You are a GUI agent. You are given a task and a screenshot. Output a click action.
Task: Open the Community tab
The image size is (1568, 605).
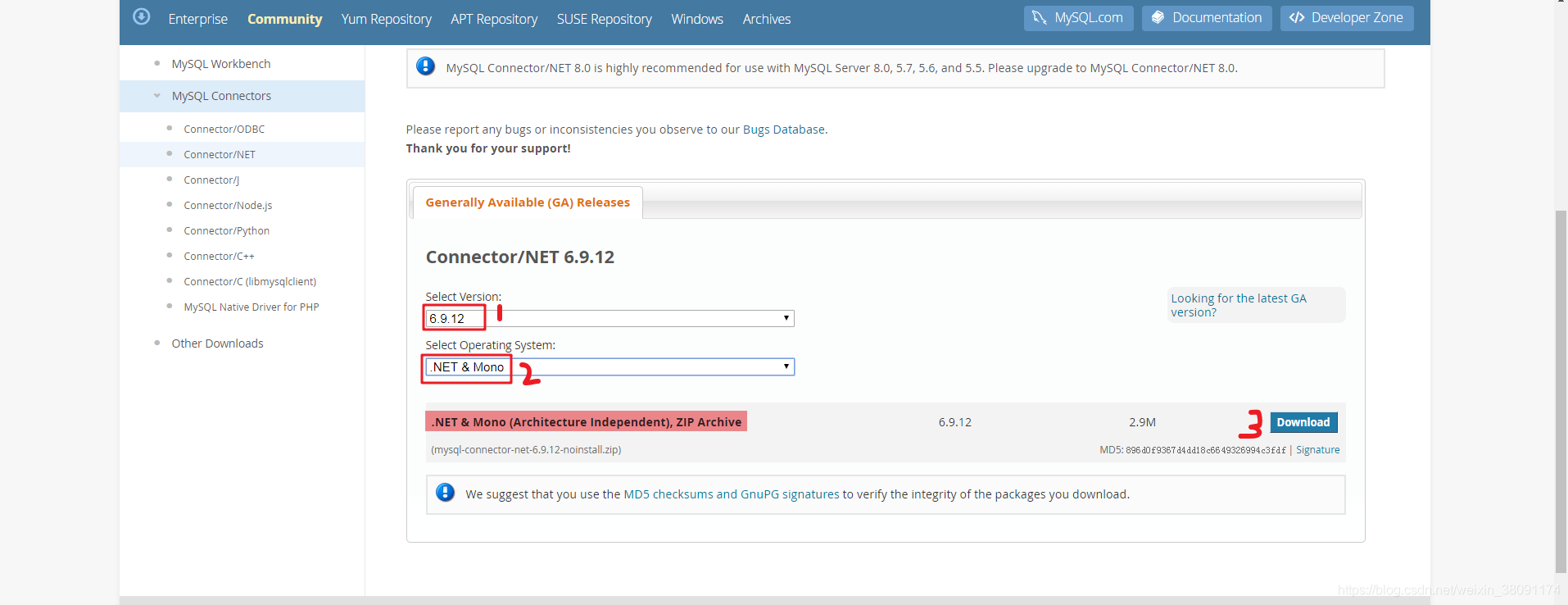click(x=284, y=19)
